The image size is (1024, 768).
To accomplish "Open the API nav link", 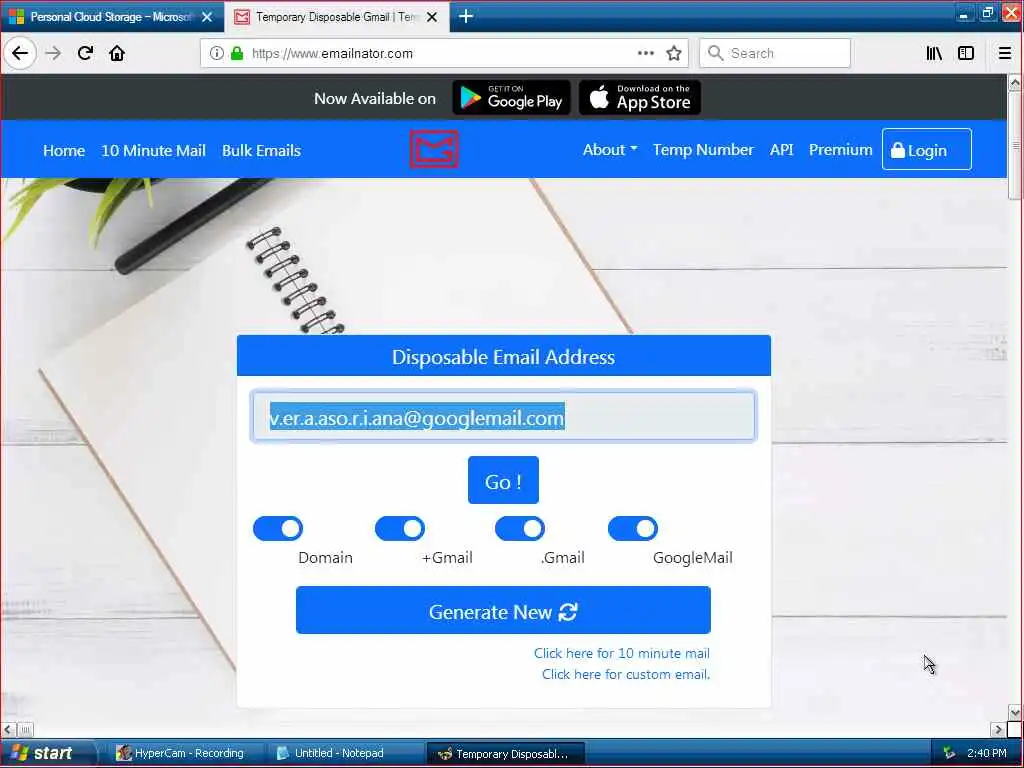I will [x=781, y=150].
